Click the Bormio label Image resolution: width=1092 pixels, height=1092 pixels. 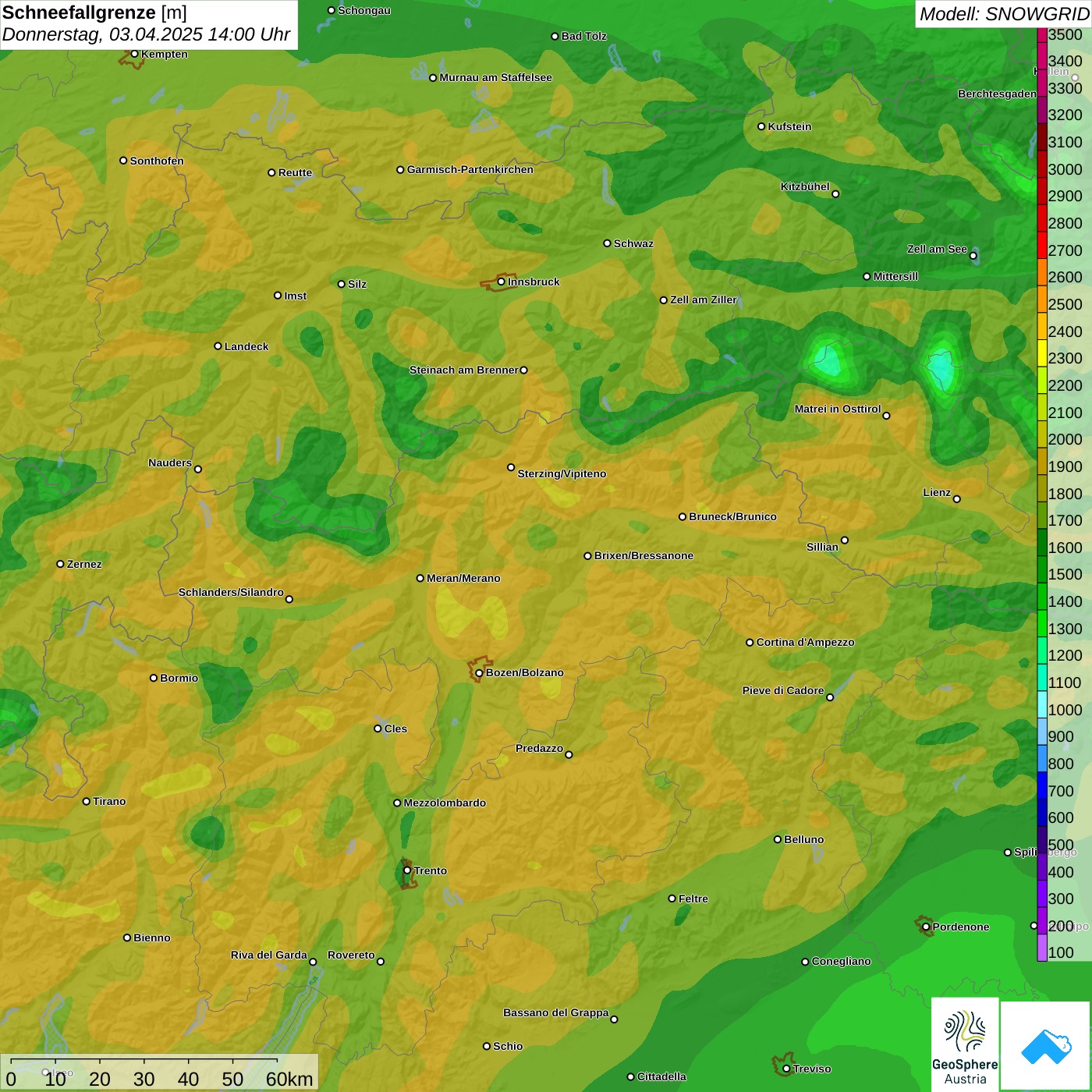pos(179,678)
